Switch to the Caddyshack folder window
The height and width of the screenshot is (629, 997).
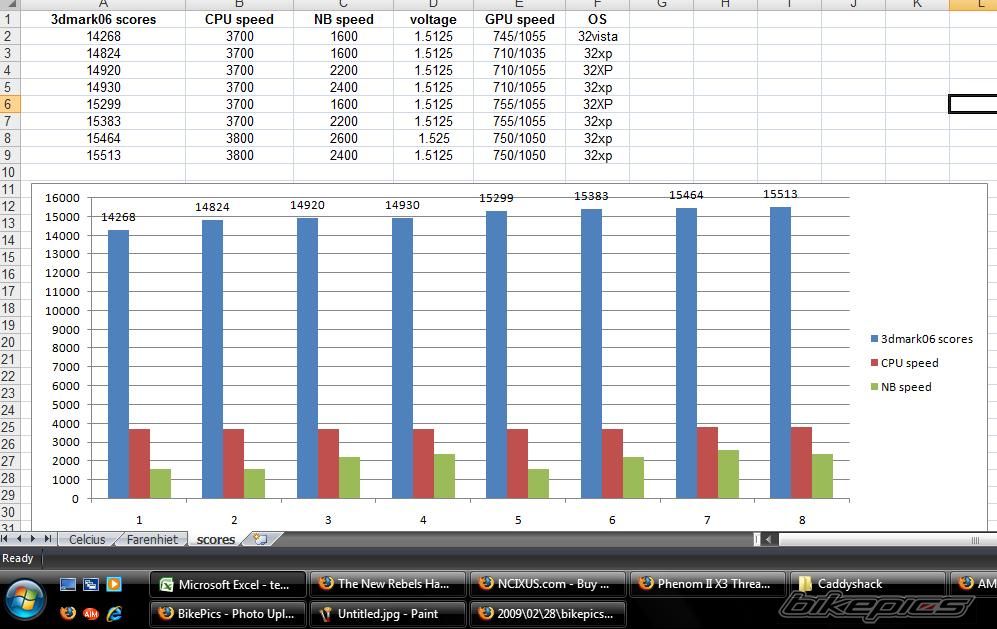866,584
